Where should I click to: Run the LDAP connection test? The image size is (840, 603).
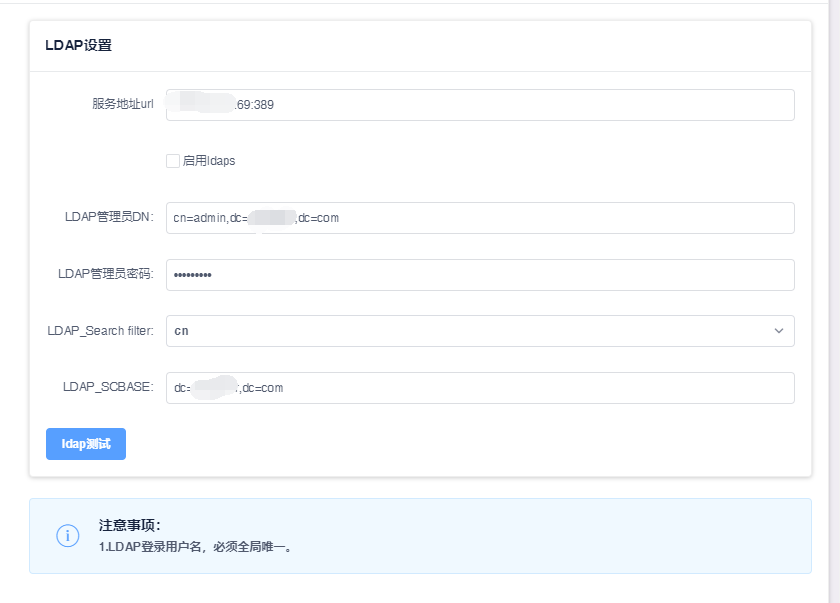[85, 444]
